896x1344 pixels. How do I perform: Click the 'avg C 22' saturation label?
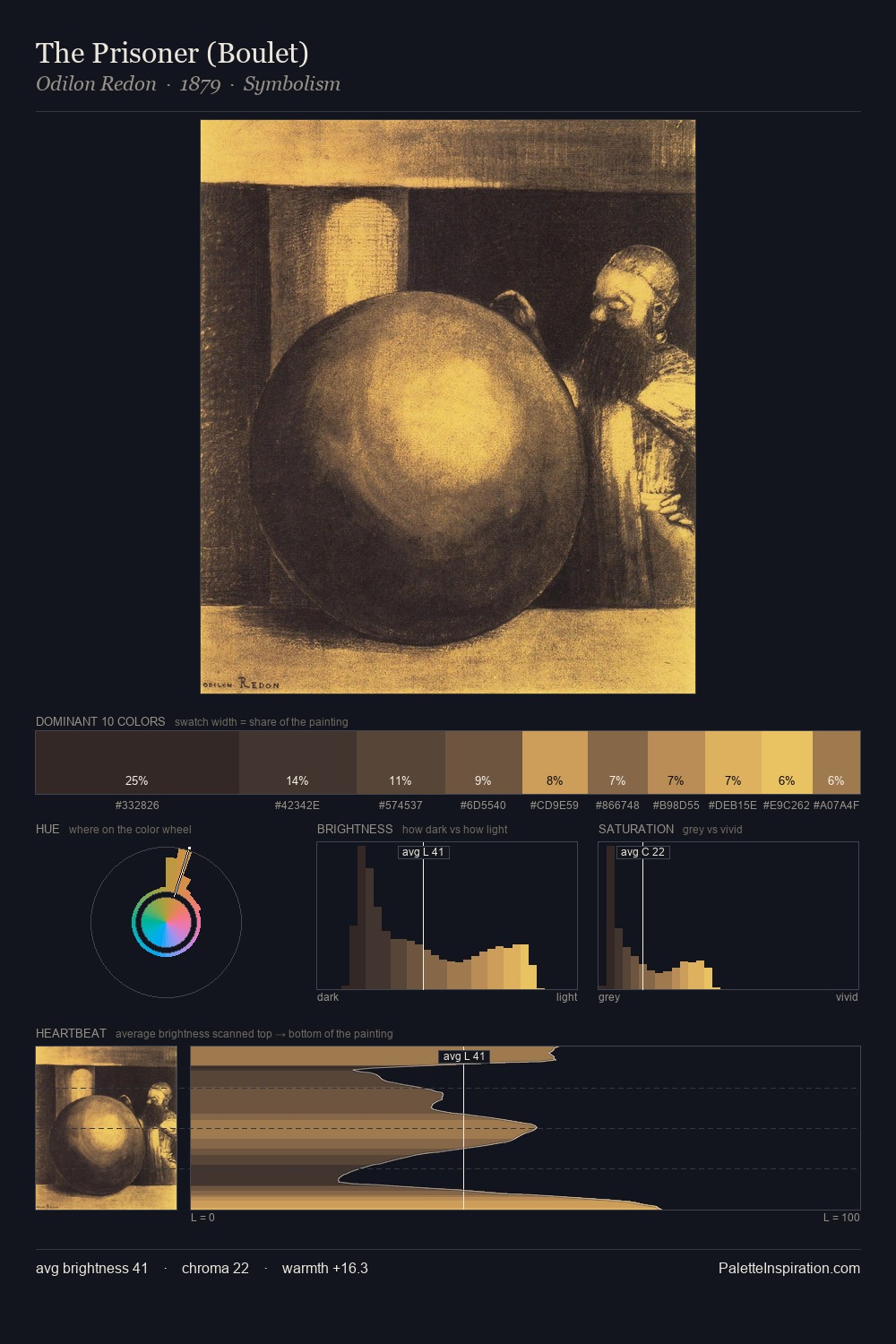pyautogui.click(x=642, y=852)
